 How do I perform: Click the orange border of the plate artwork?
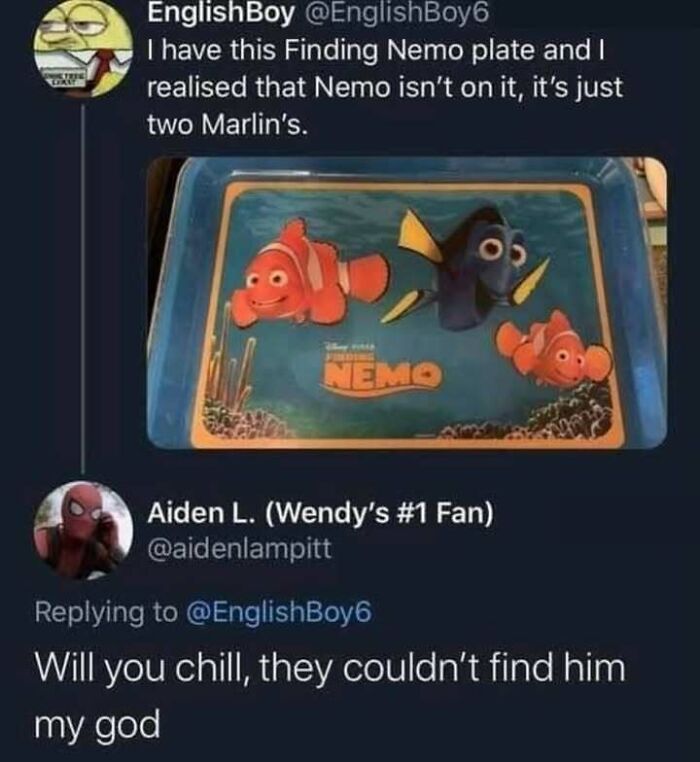(x=408, y=188)
